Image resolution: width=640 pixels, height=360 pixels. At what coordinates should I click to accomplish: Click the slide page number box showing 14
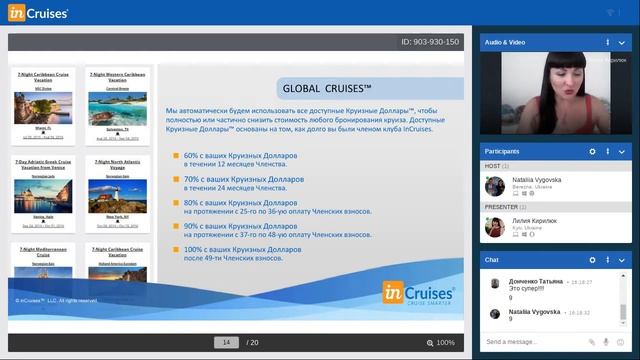pos(226,342)
